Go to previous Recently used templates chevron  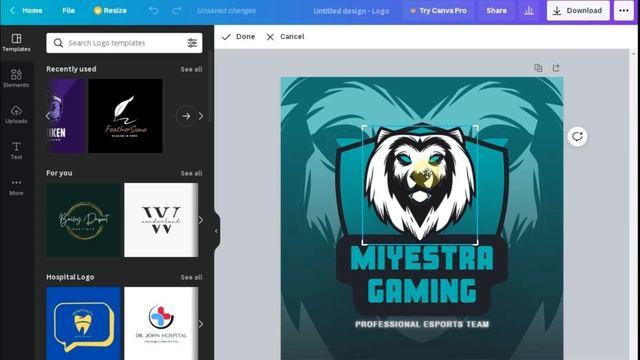tap(48, 116)
